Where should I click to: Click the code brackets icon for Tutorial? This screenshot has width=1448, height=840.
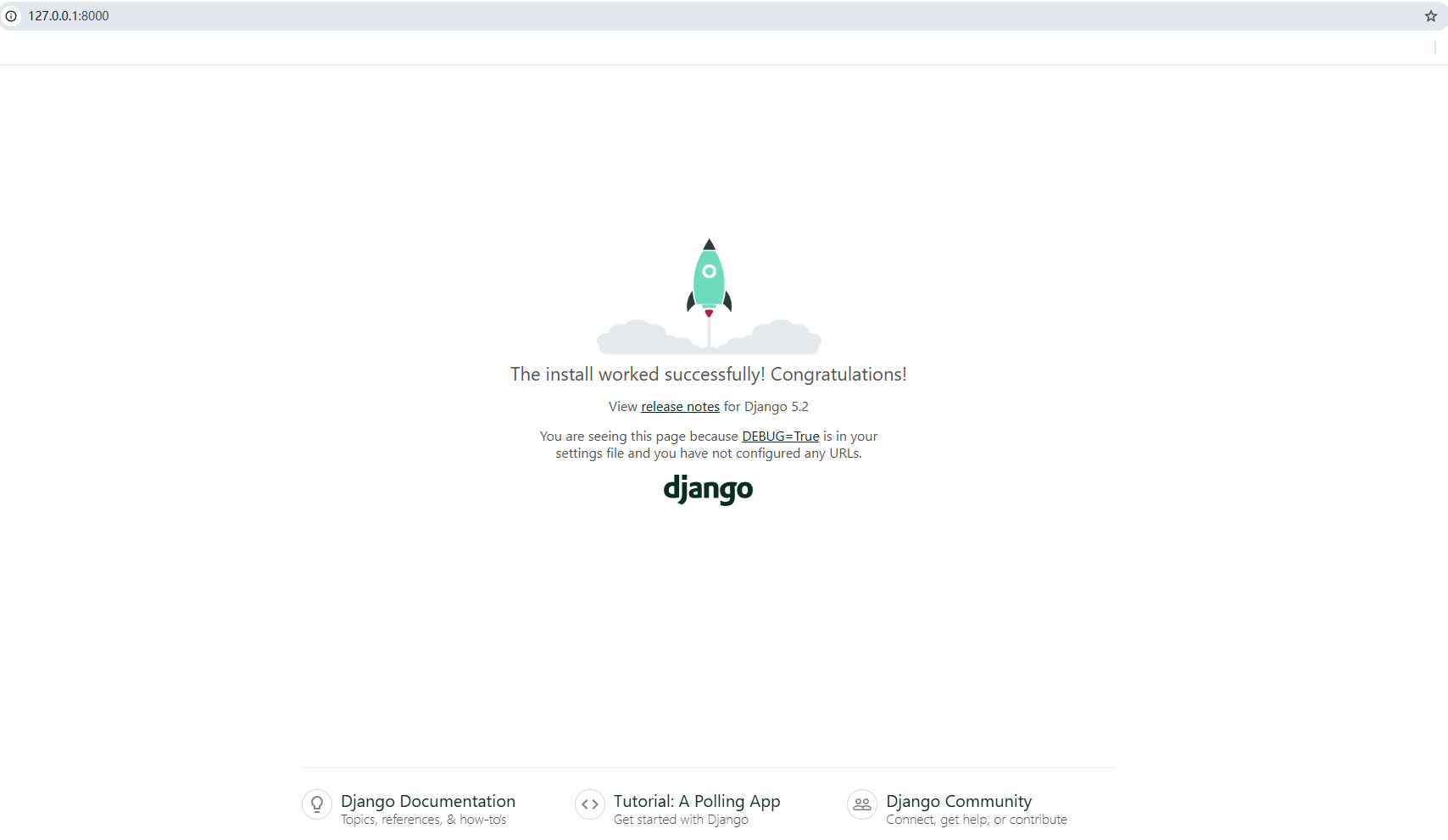pos(590,804)
